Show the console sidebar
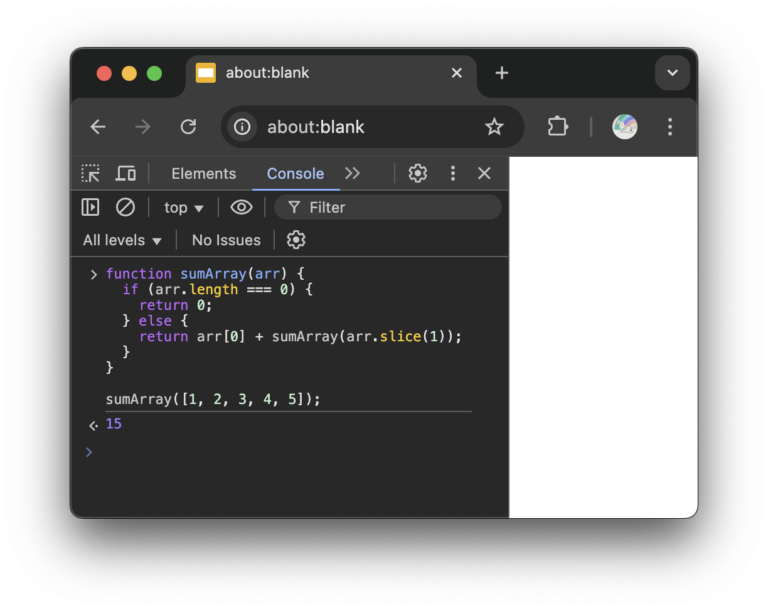Screen dimensions: 768x611 90,207
